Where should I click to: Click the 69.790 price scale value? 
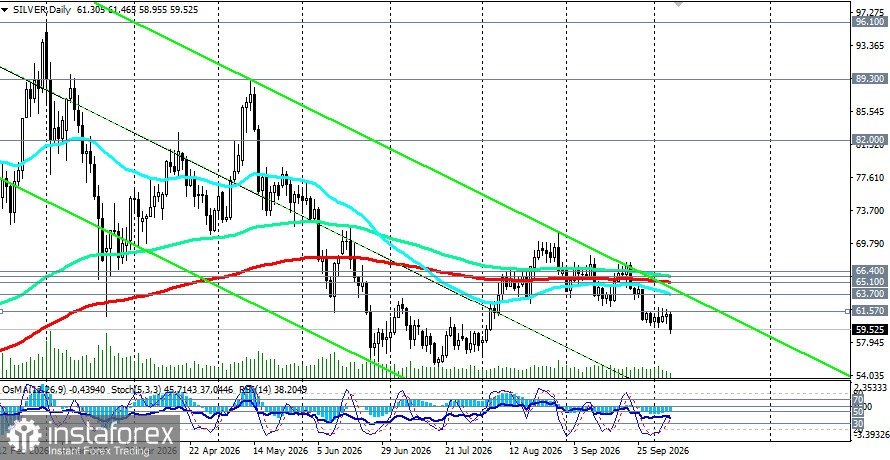(870, 244)
